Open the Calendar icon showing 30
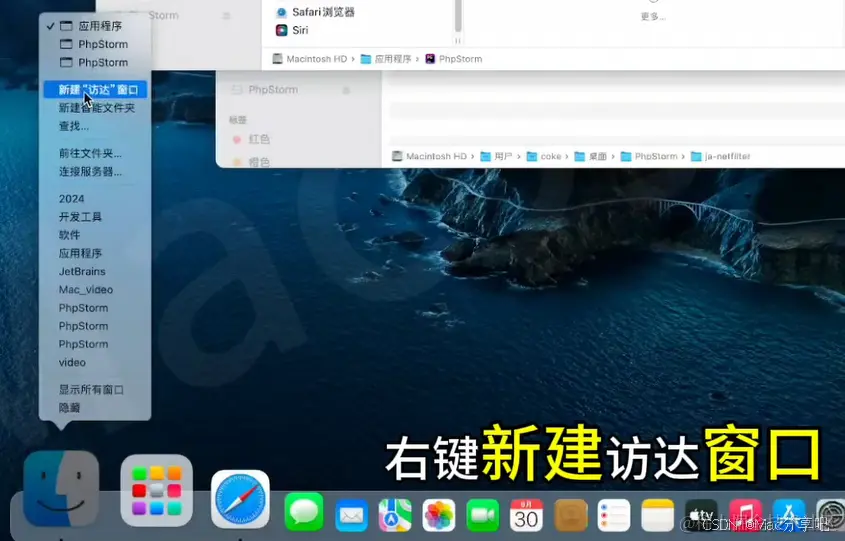Image resolution: width=845 pixels, height=541 pixels. coord(527,515)
